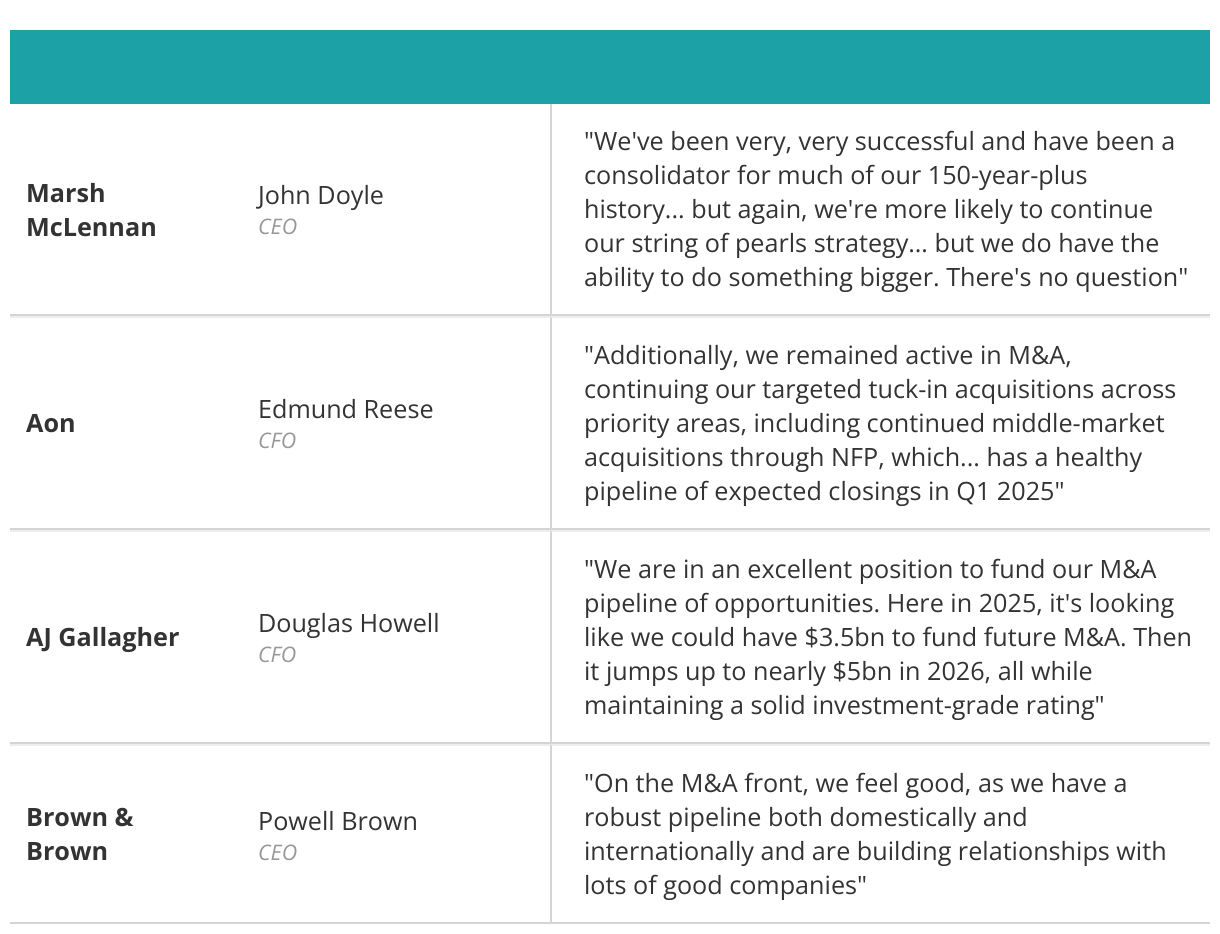
Task: Click the teal table header bar
Action: [610, 67]
